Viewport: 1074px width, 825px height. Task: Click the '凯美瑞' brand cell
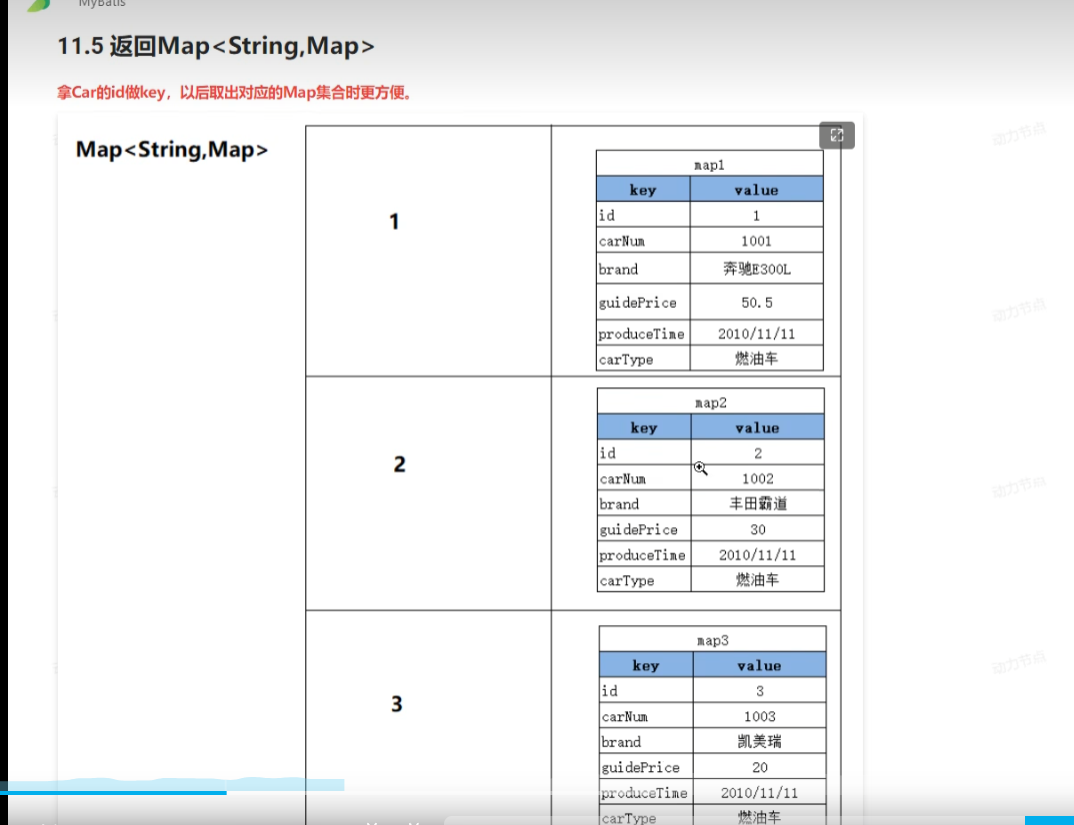[x=760, y=741]
